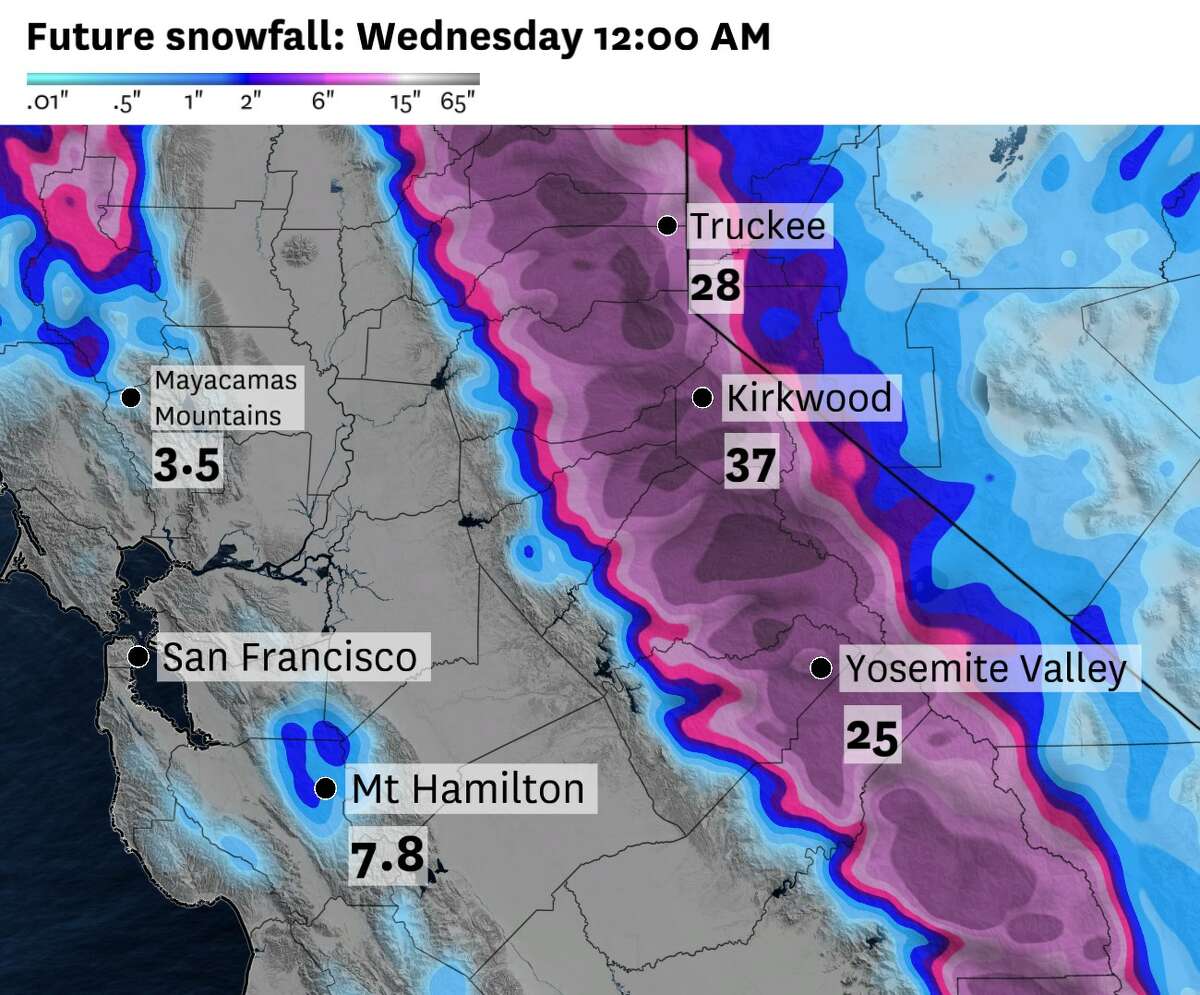The image size is (1200, 995).
Task: Select the Truckee city label
Action: 759,227
